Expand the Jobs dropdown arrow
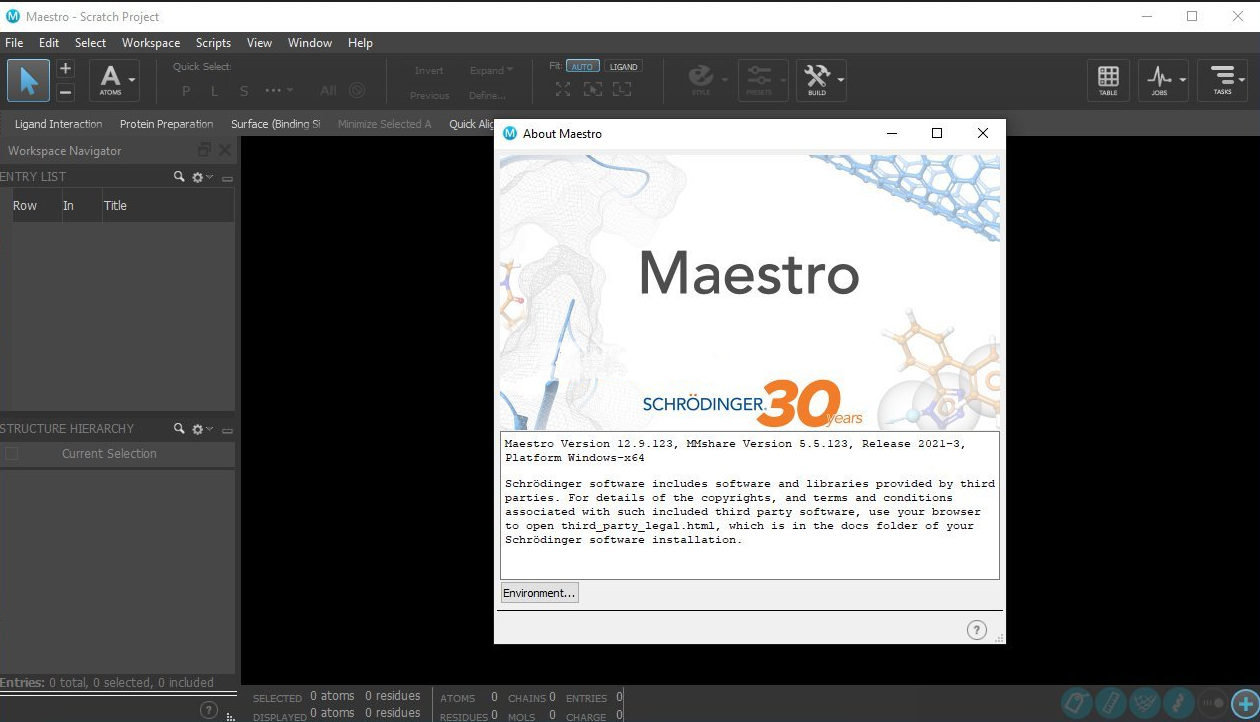This screenshot has height=722, width=1260. 1183,80
